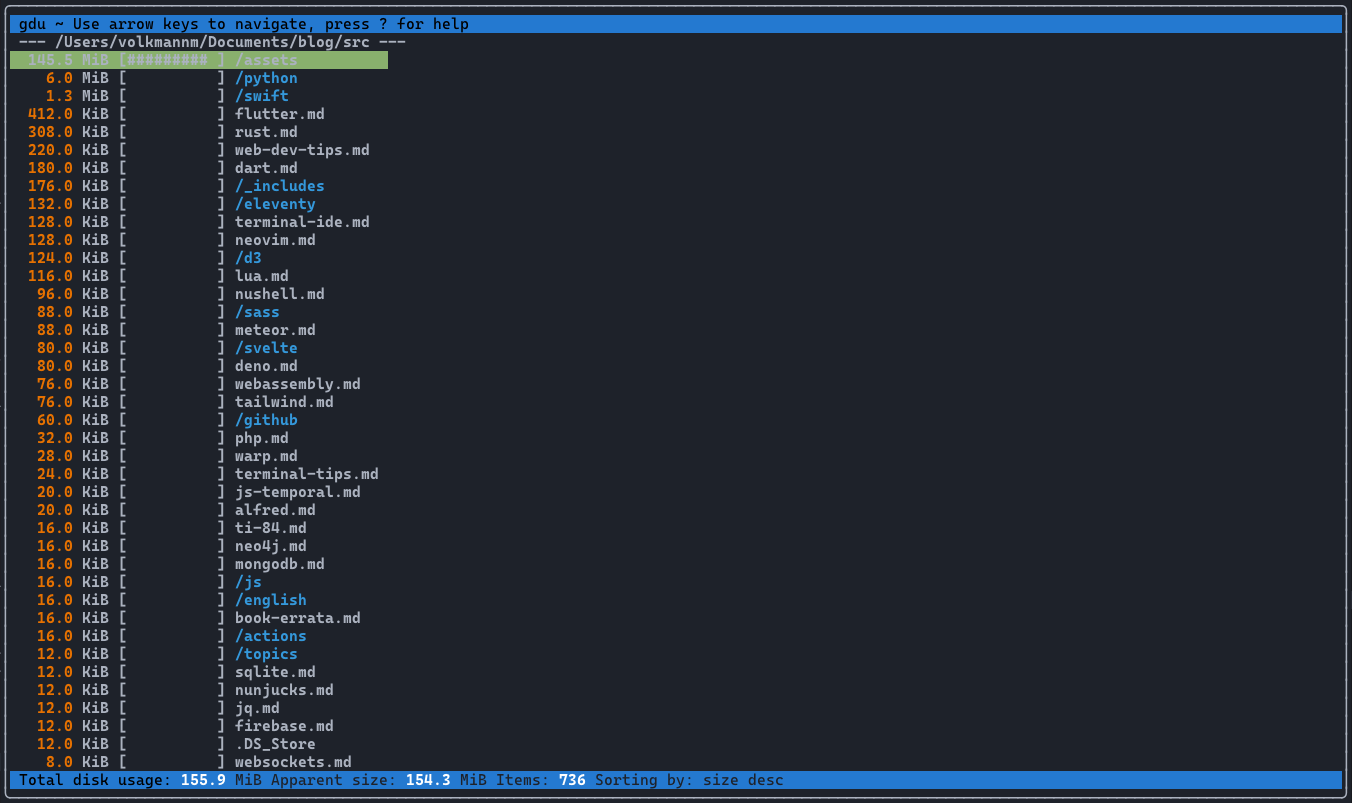Screen dimensions: 1352x803
Task: Click the rust.md file entry
Action: point(266,132)
